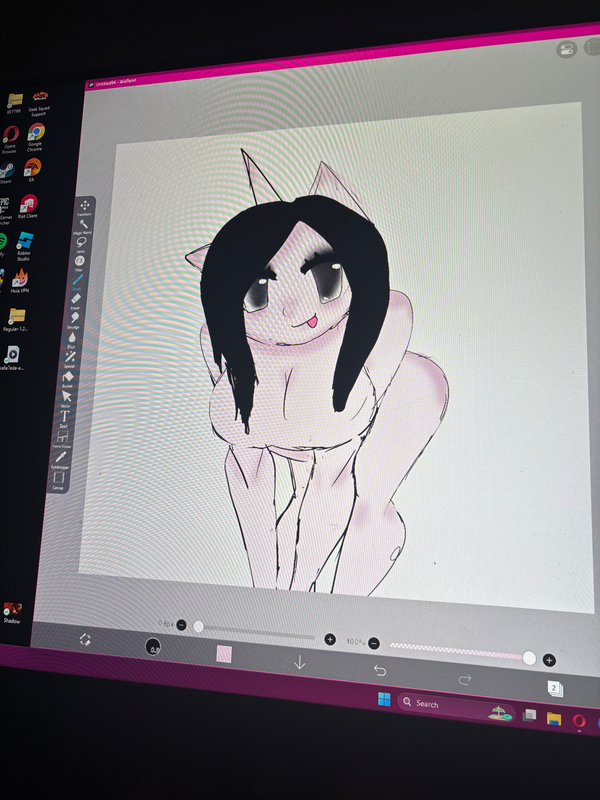Toggle the view switch at top right
Viewport: 600px width, 800px height.
pos(566,49)
